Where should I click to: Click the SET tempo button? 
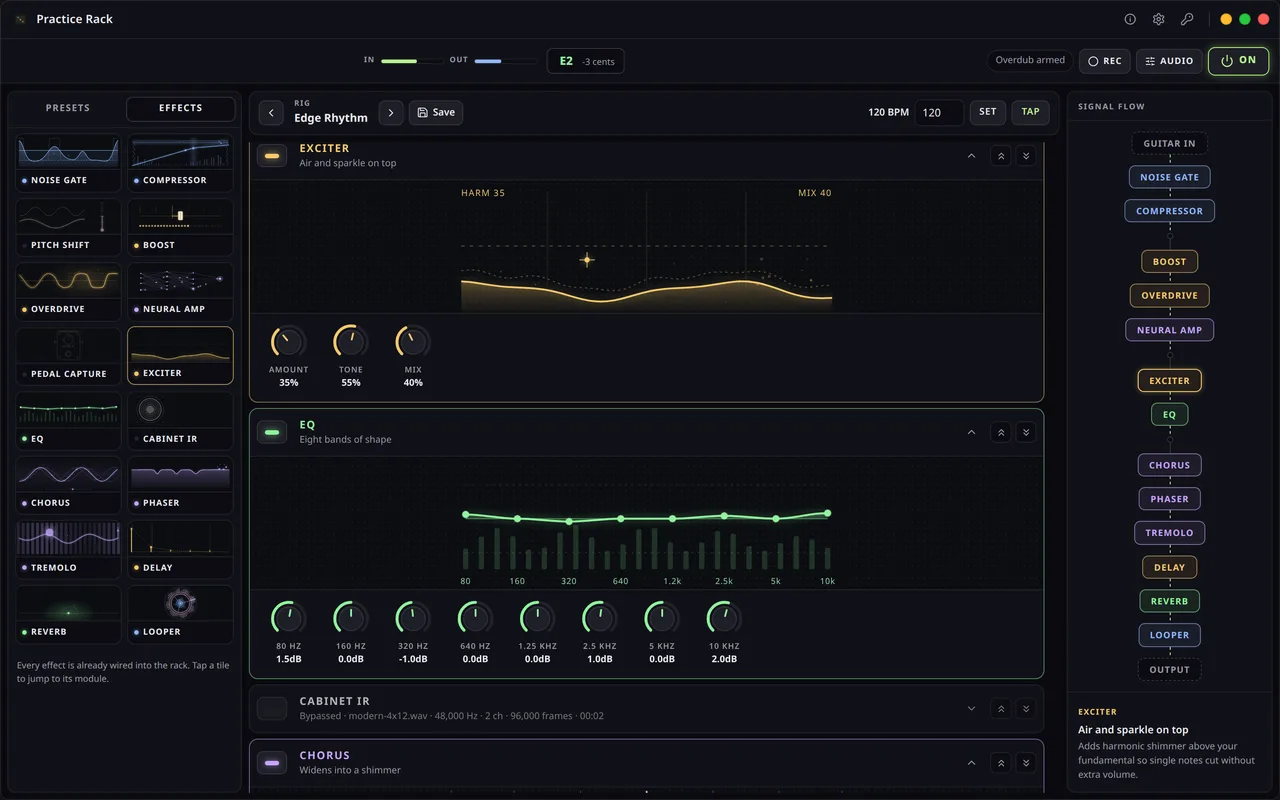pyautogui.click(x=988, y=112)
